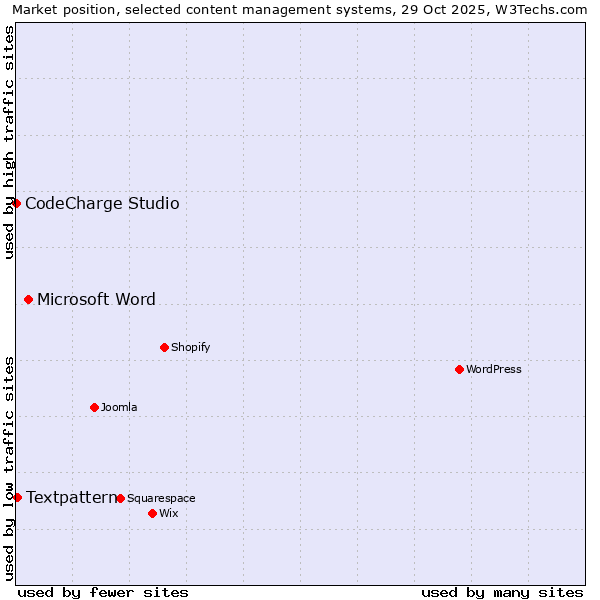600x600 pixels.
Task: Click the red Wix marker dot
Action: pyautogui.click(x=152, y=513)
